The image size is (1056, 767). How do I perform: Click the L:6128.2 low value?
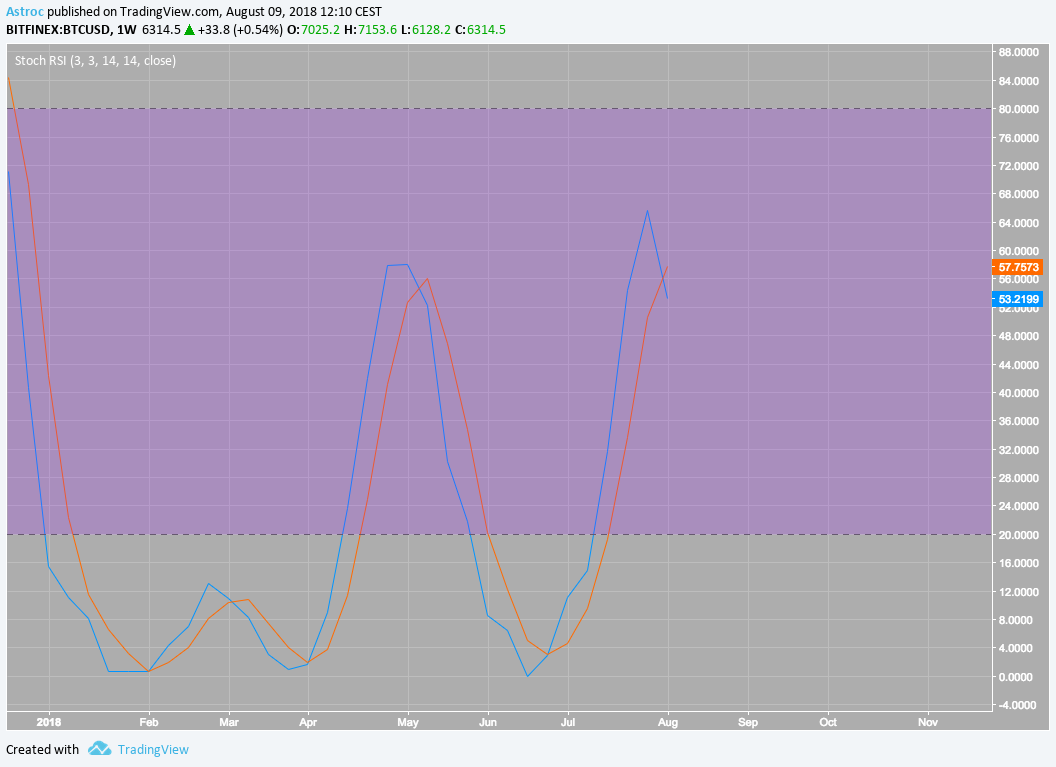(426, 30)
